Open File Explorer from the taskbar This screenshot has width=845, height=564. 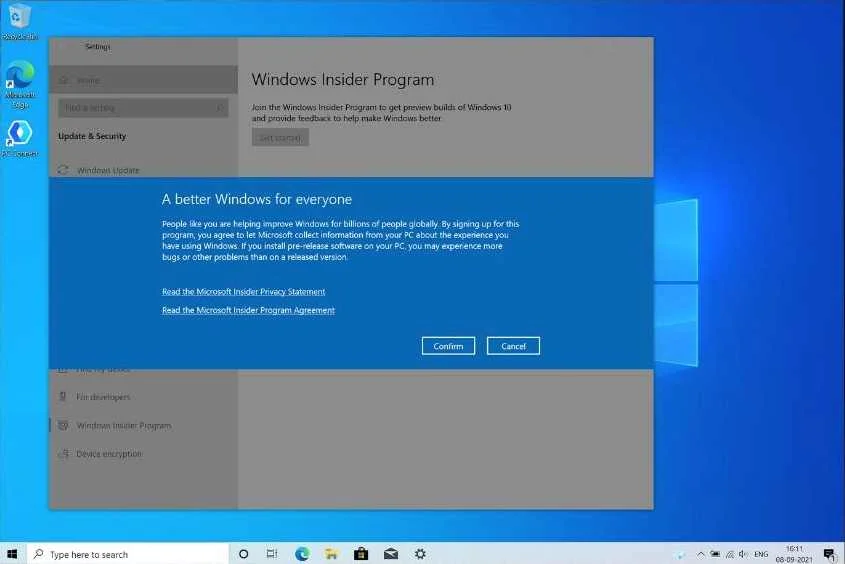coord(331,554)
